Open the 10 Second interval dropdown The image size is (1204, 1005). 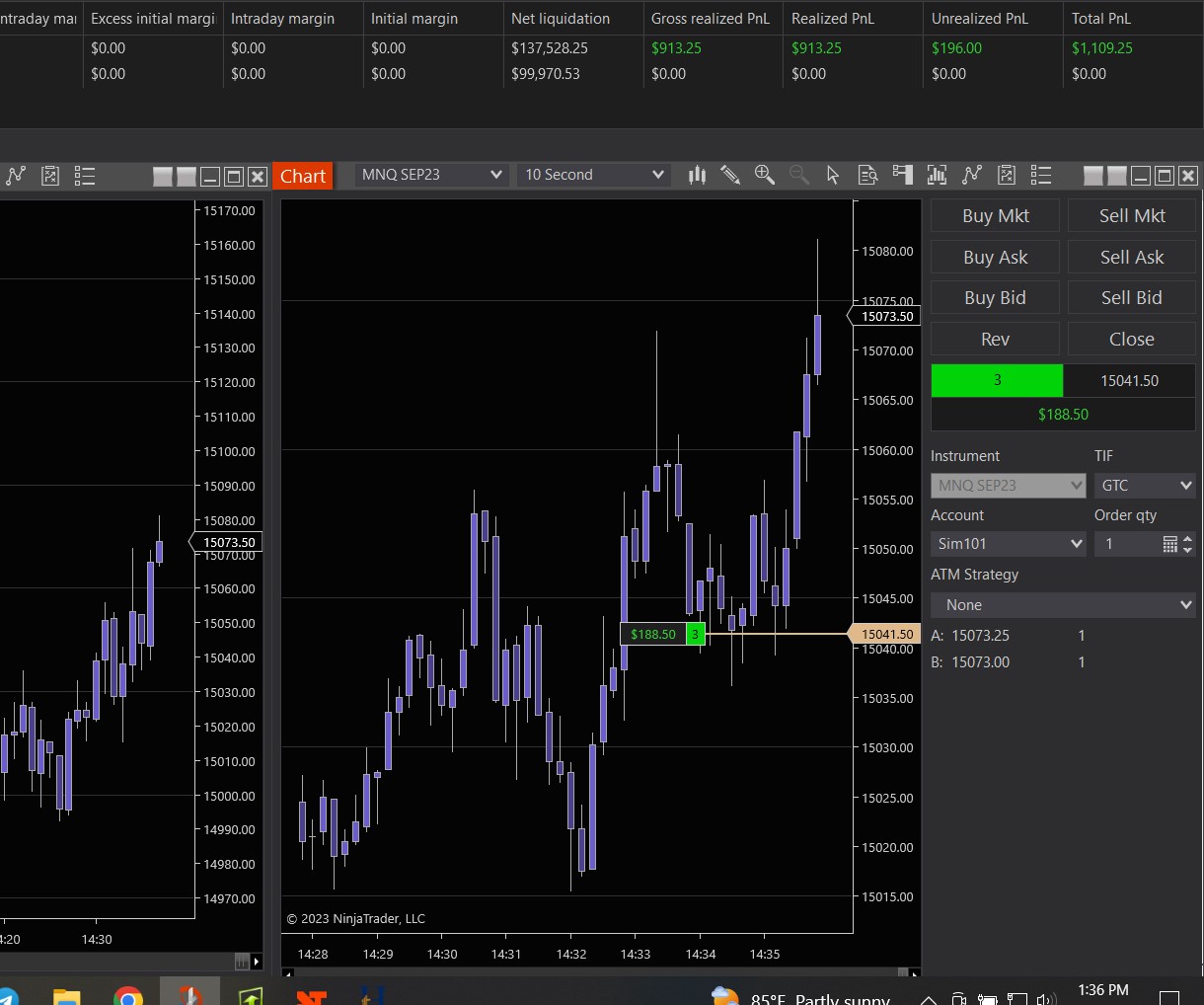[593, 175]
